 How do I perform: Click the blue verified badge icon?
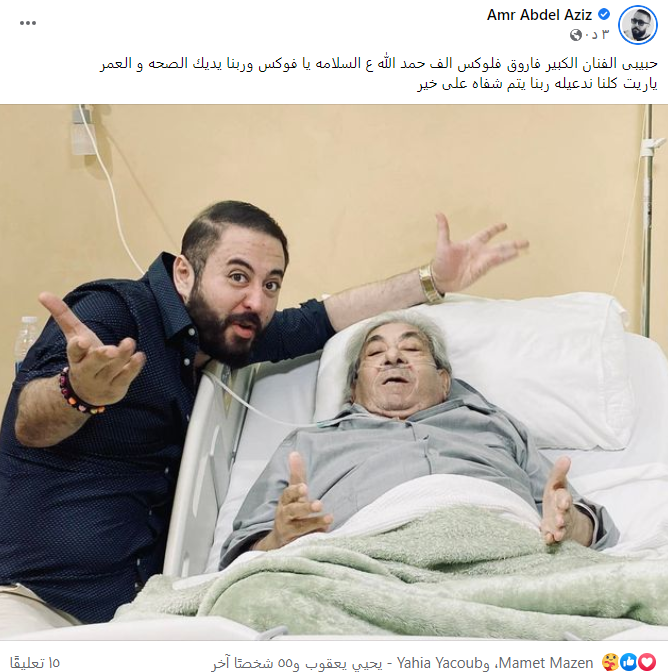point(604,14)
